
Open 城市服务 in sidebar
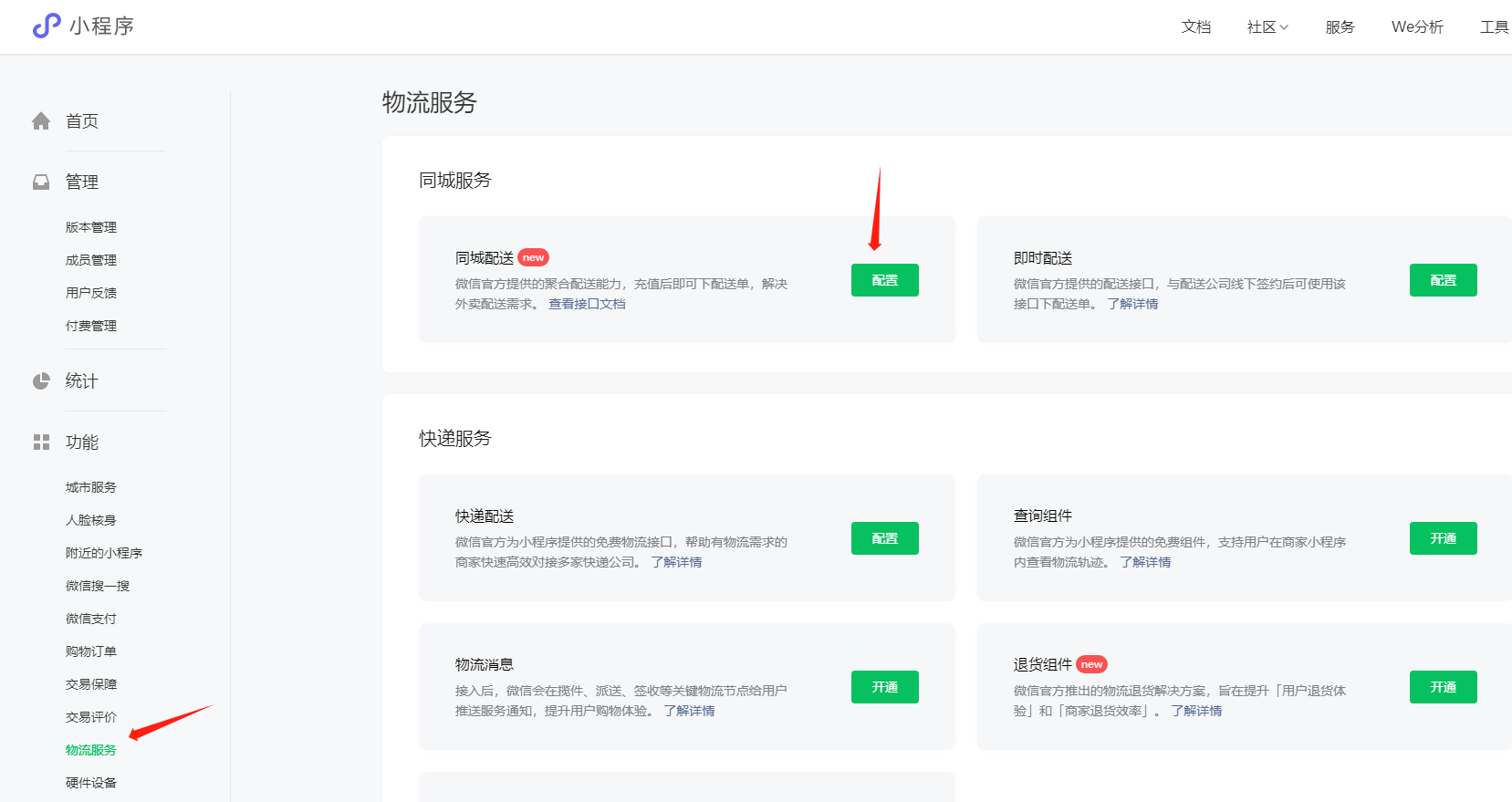pyautogui.click(x=91, y=487)
